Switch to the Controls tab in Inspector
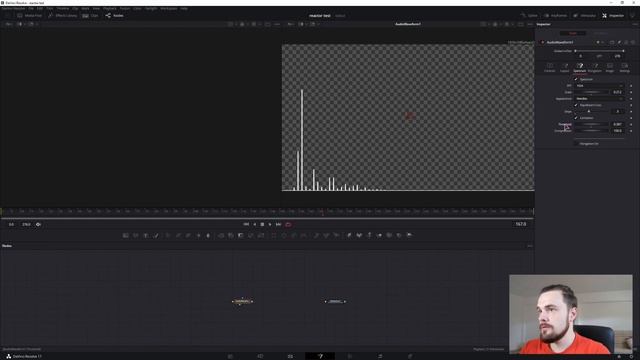Viewport: 640px width, 360px height. tap(549, 67)
